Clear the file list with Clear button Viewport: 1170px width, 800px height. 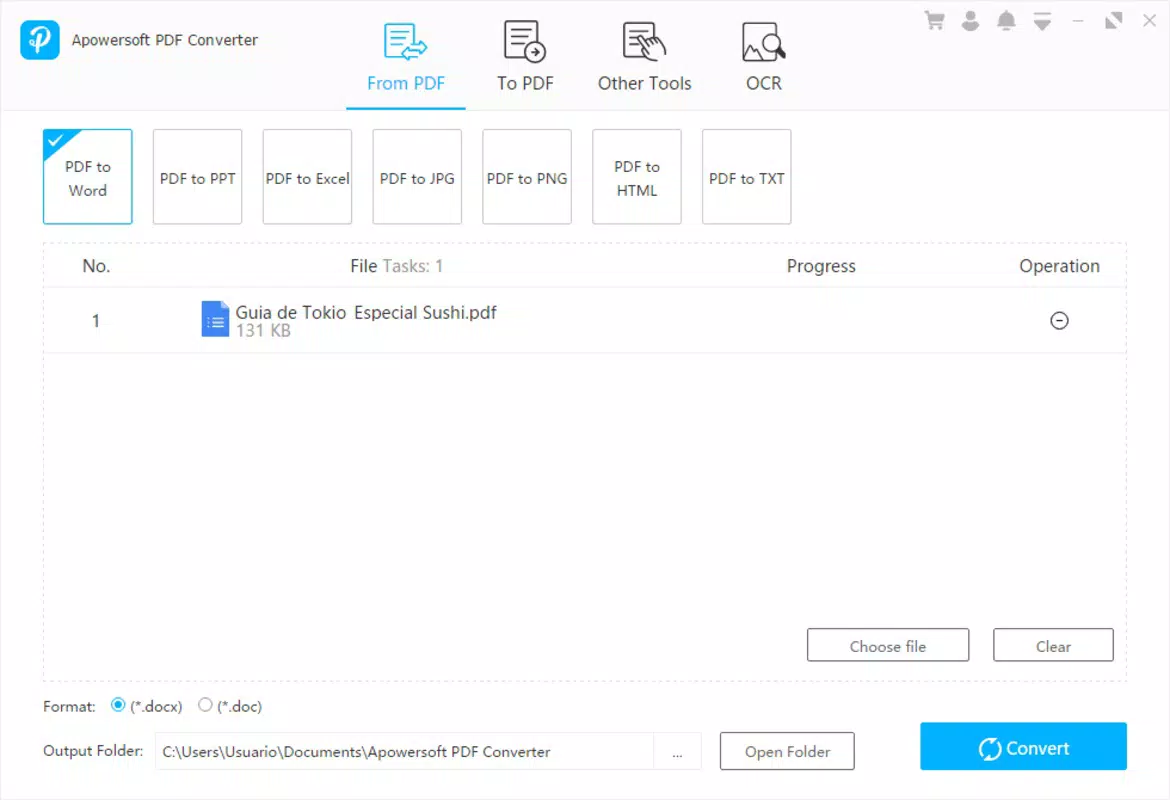click(1053, 646)
